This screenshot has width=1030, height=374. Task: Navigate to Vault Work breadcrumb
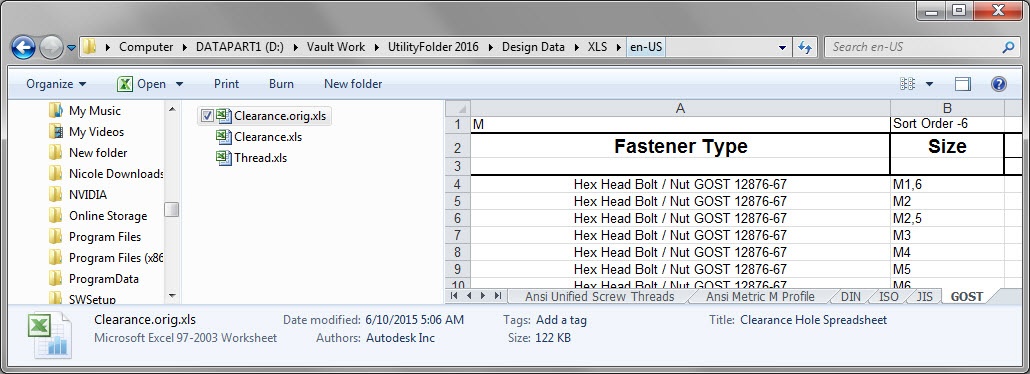336,47
